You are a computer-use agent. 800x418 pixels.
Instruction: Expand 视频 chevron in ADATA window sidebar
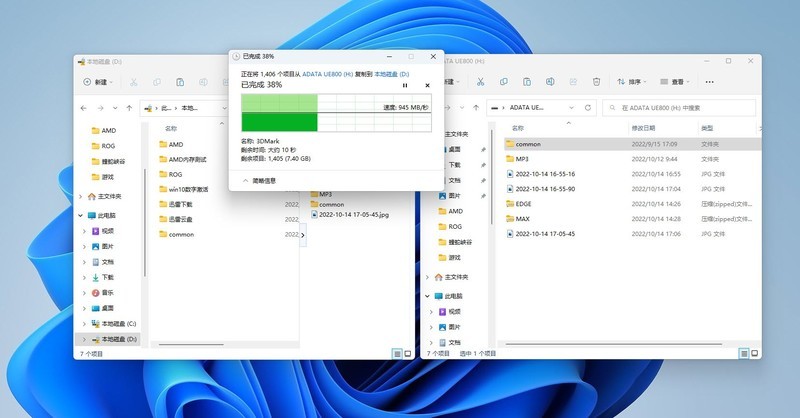(x=432, y=311)
